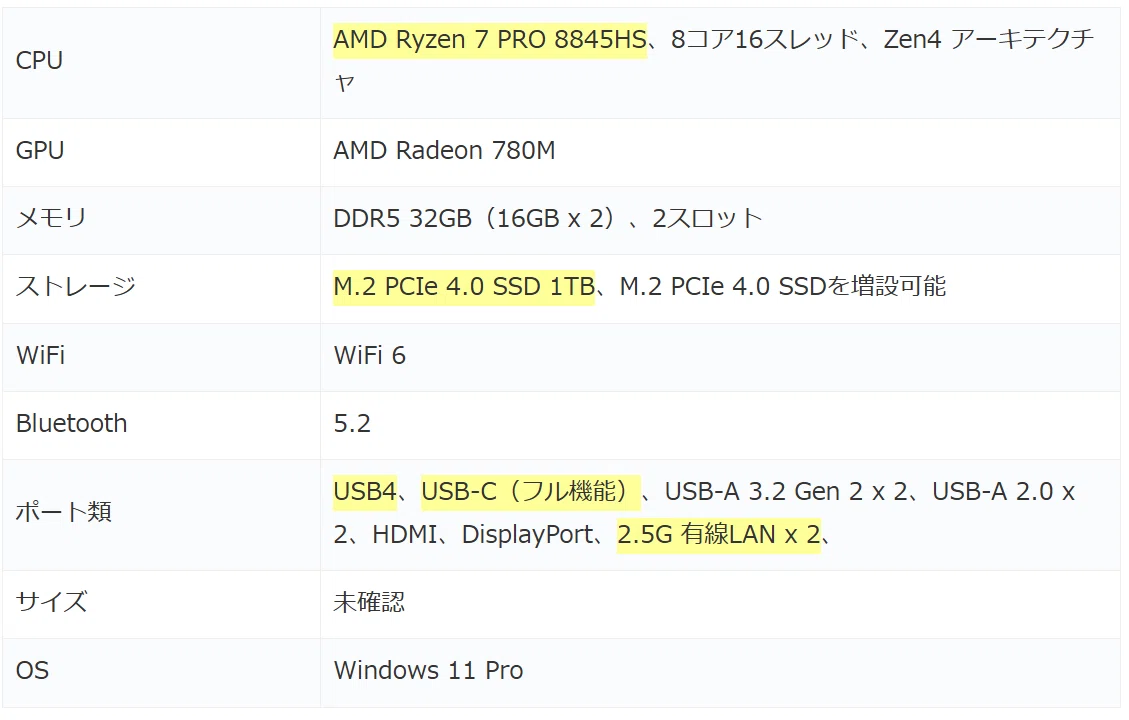Click highlighted USB-C（フル機能）text
Screen dimensions: 1129x720
(x=531, y=492)
